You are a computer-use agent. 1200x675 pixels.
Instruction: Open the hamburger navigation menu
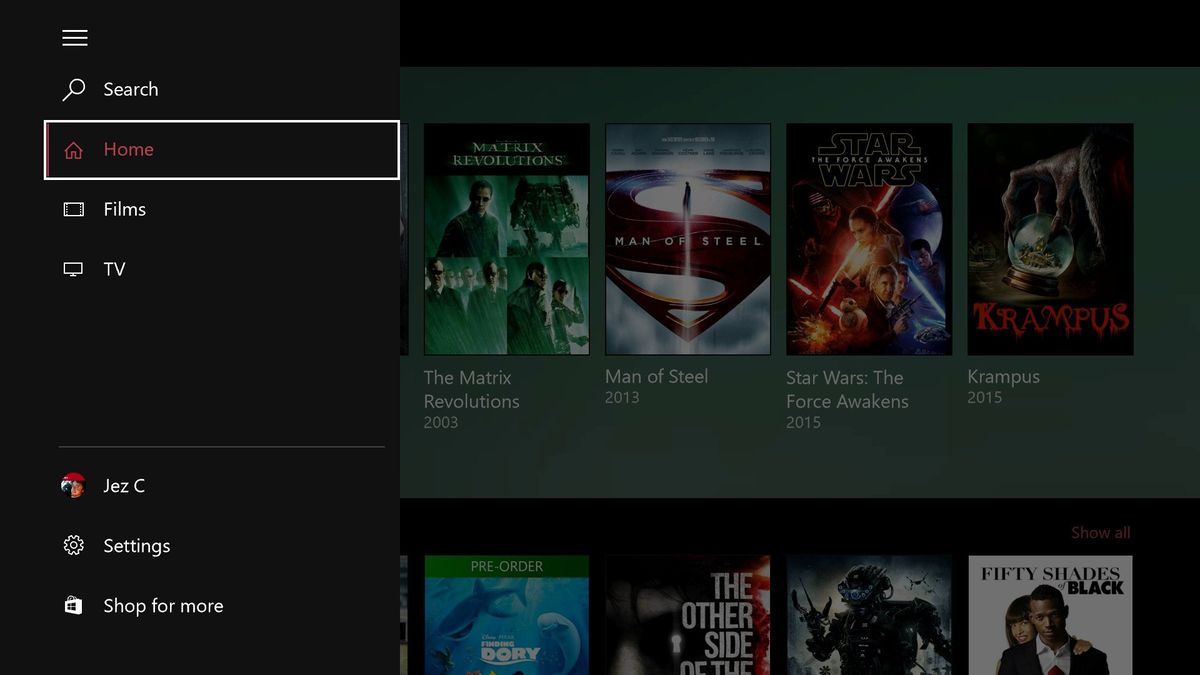pyautogui.click(x=74, y=37)
